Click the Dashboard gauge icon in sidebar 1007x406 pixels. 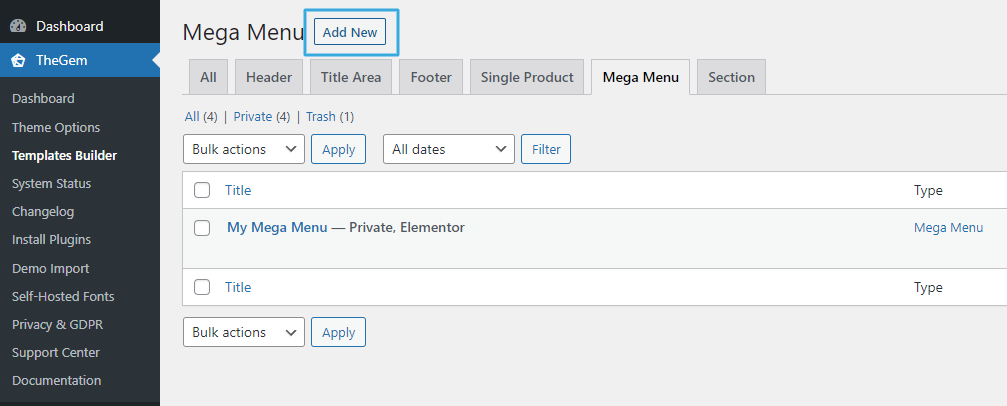[x=18, y=26]
